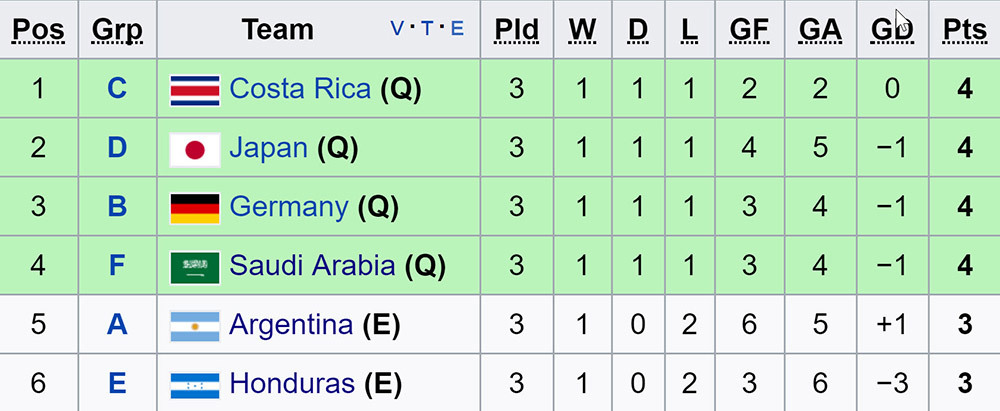Click the Germany flag icon
Viewport: 1000px width, 411px height.
click(195, 208)
